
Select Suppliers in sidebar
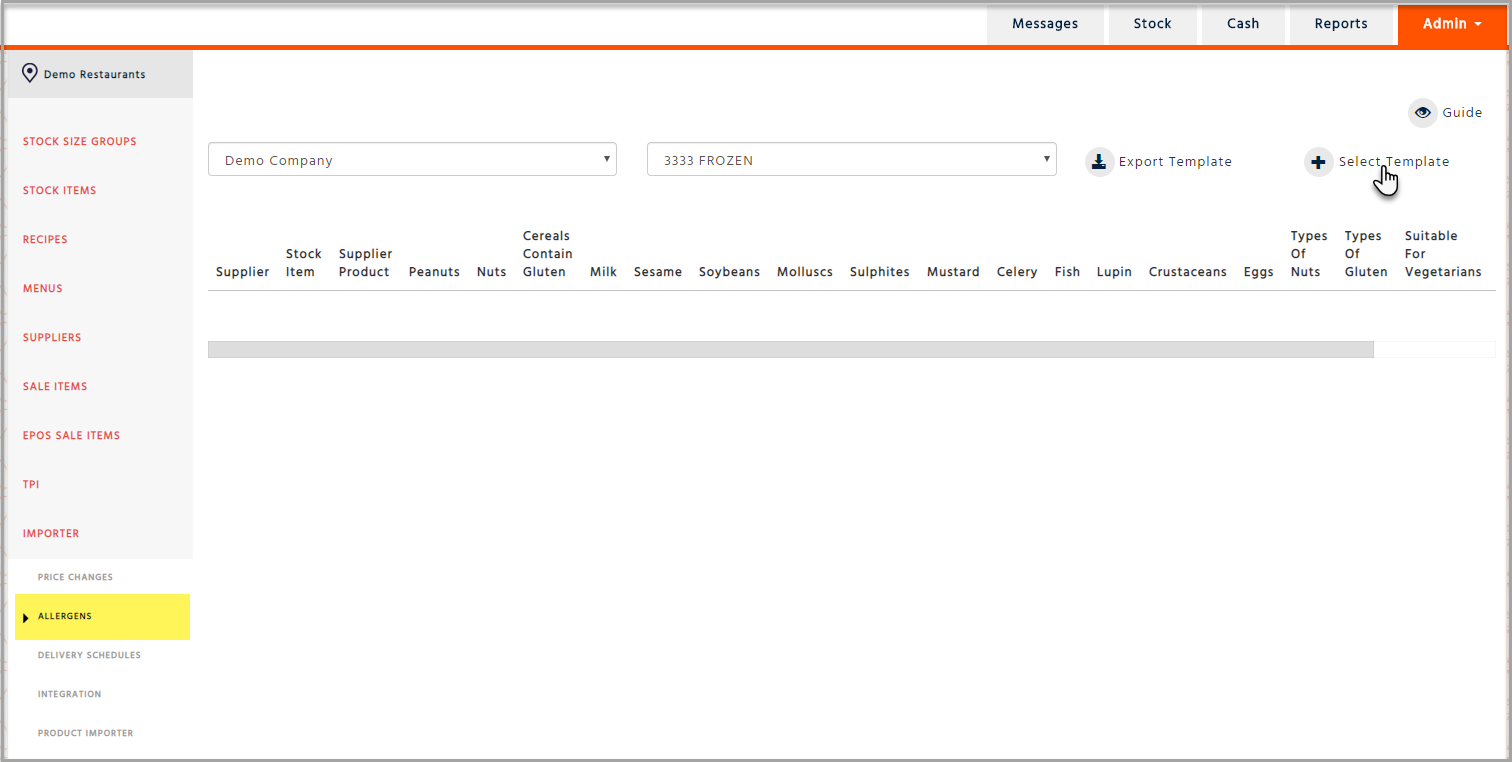click(x=52, y=338)
